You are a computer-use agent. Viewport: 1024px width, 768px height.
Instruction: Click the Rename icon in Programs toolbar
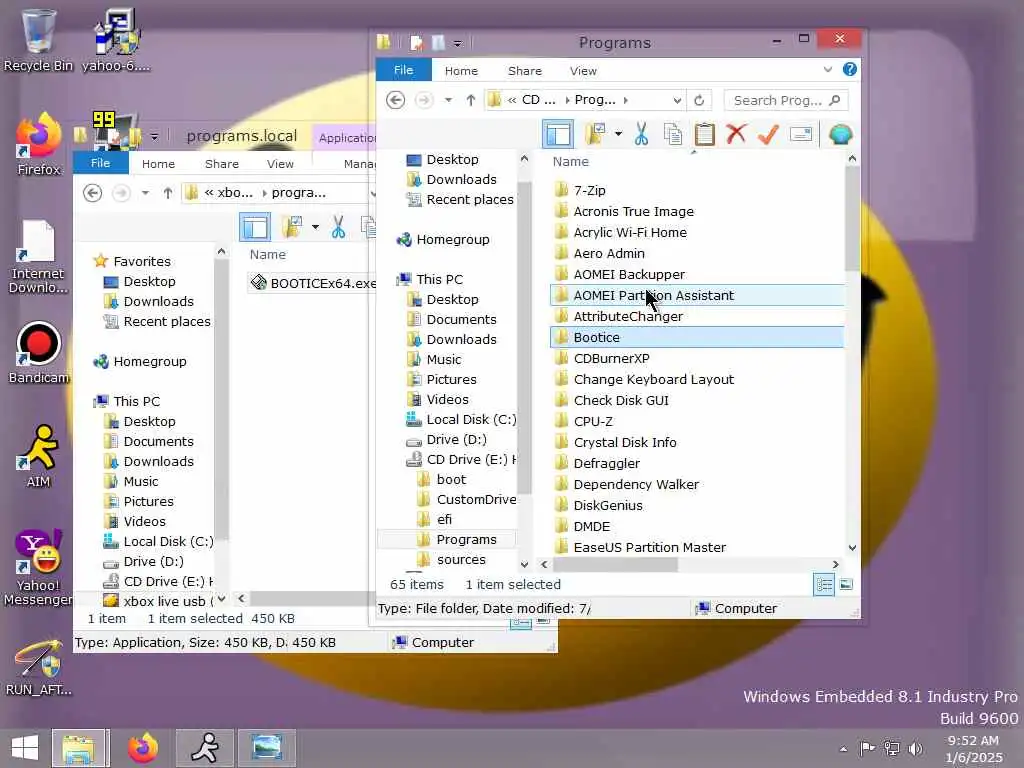(801, 135)
